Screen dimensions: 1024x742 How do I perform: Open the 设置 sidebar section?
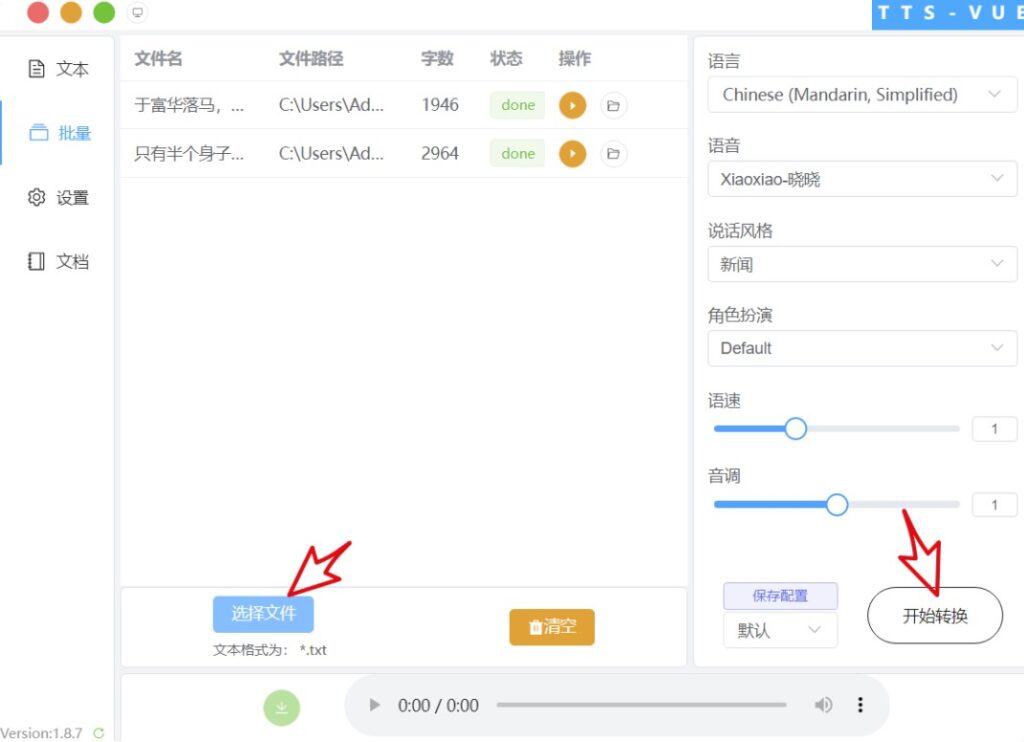coord(57,197)
